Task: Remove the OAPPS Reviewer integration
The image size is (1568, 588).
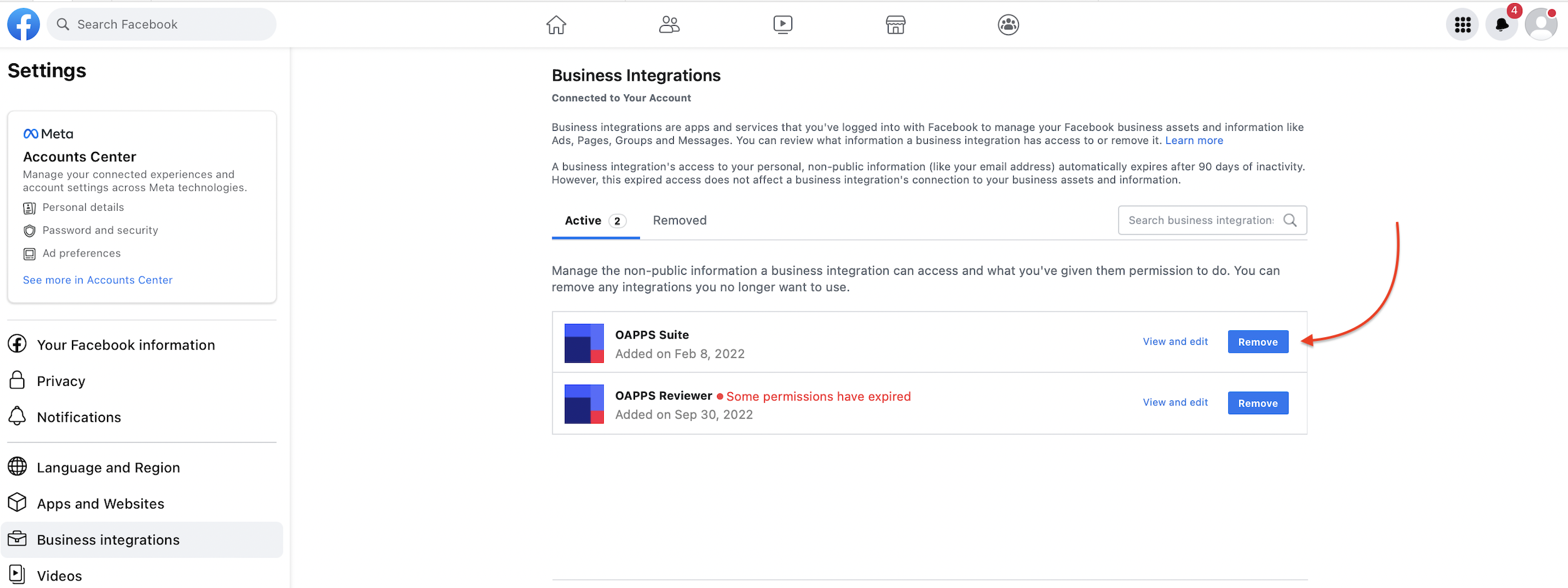Action: click(1258, 403)
